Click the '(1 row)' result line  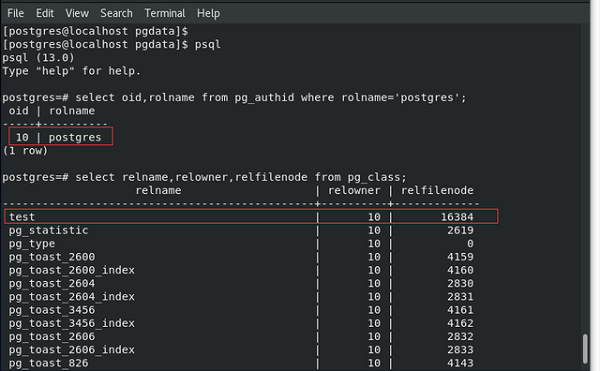tap(25, 151)
